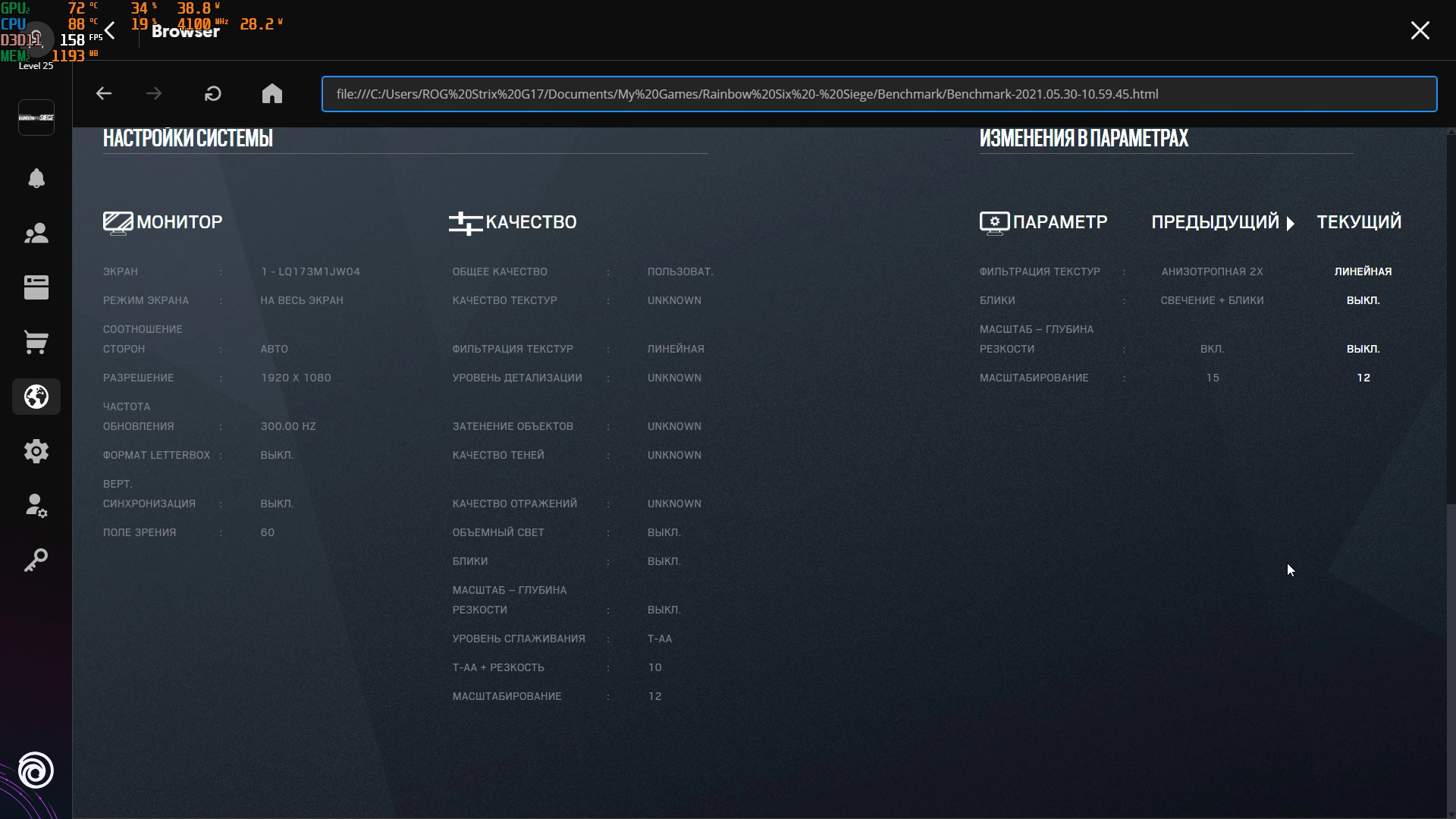The width and height of the screenshot is (1456, 819).
Task: Open notifications bell in sidebar
Action: point(36,178)
